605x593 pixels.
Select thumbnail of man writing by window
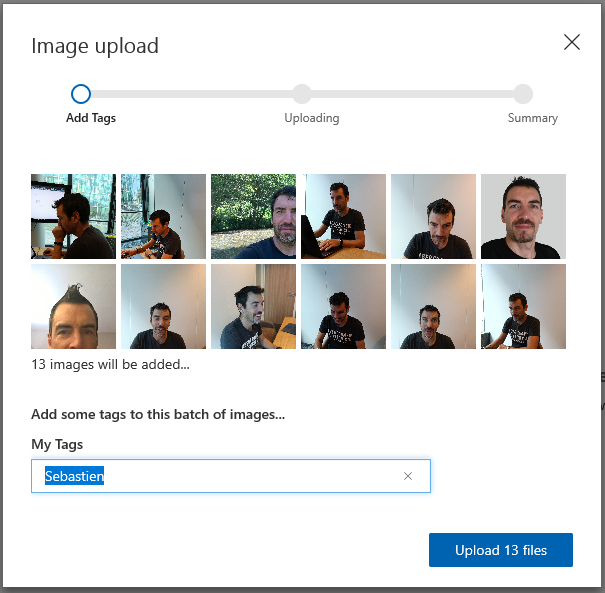(163, 216)
